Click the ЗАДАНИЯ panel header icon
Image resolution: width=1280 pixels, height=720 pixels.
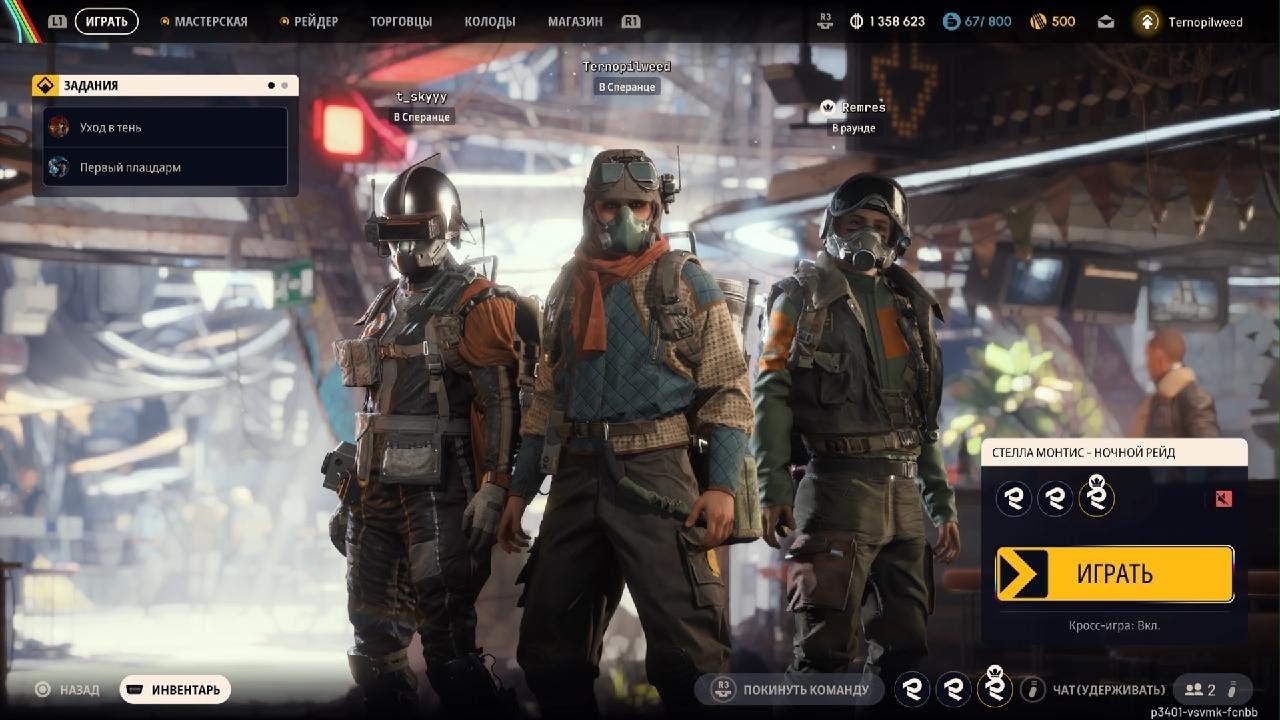tap(45, 85)
